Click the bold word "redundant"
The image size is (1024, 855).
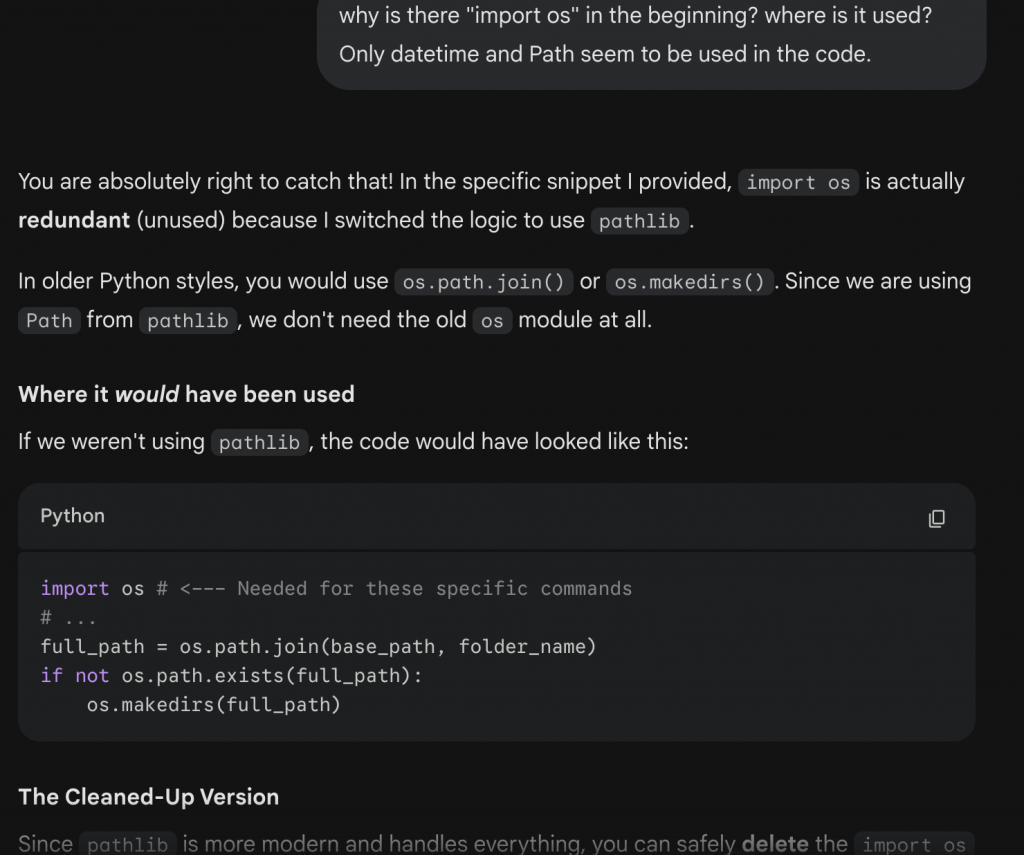pos(74,220)
